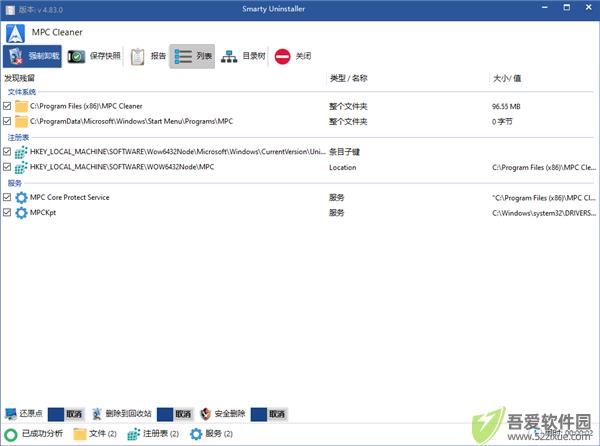The width and height of the screenshot is (600, 446).
Task: Click 注册表 (2) in the status bar
Action: tap(153, 434)
